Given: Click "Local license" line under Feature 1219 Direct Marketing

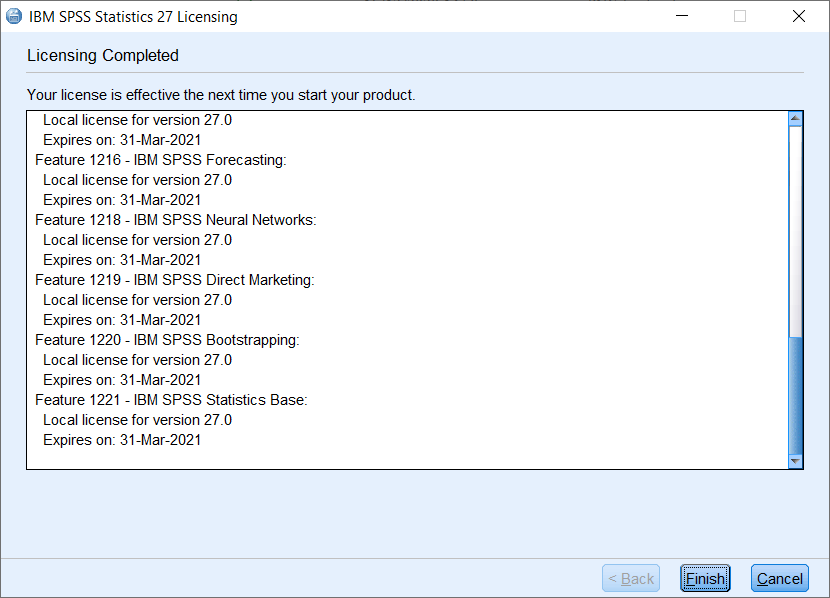Looking at the screenshot, I should [138, 300].
